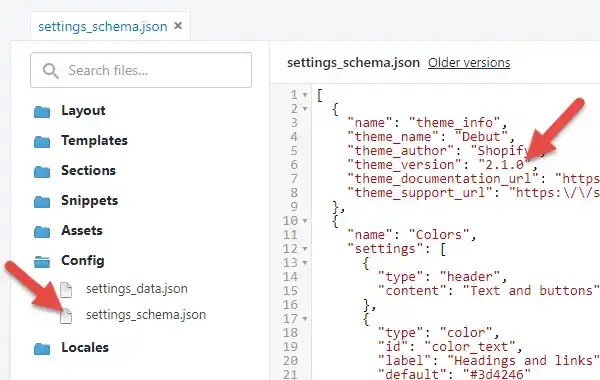600x380 pixels.
Task: Click the Search files input field
Action: pos(141,70)
